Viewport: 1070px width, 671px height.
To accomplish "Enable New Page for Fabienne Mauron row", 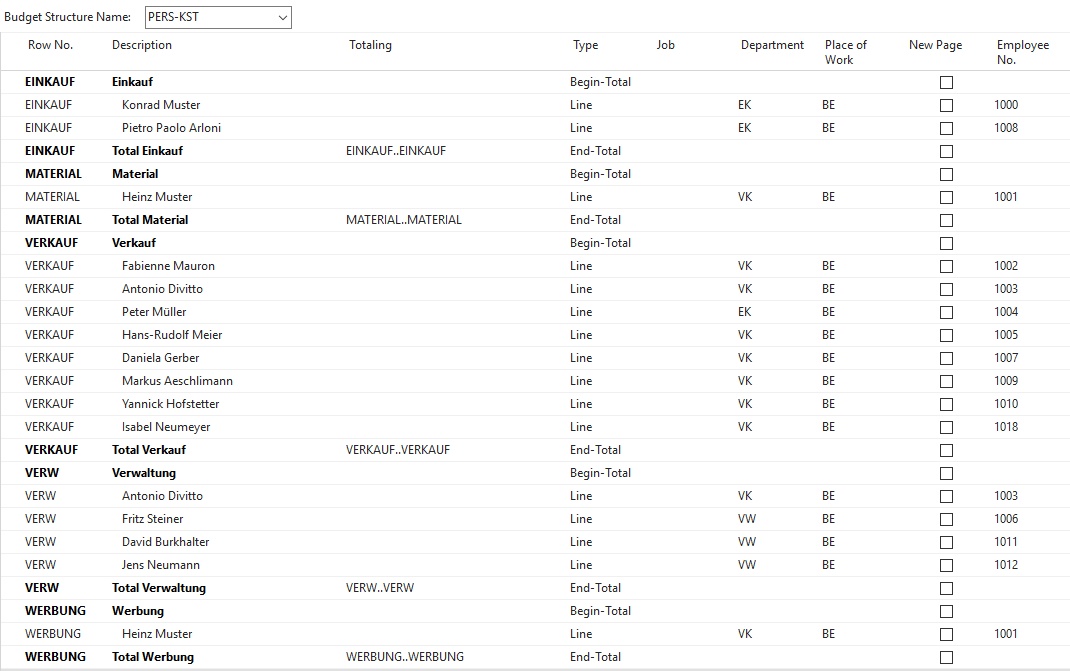I will click(x=946, y=266).
